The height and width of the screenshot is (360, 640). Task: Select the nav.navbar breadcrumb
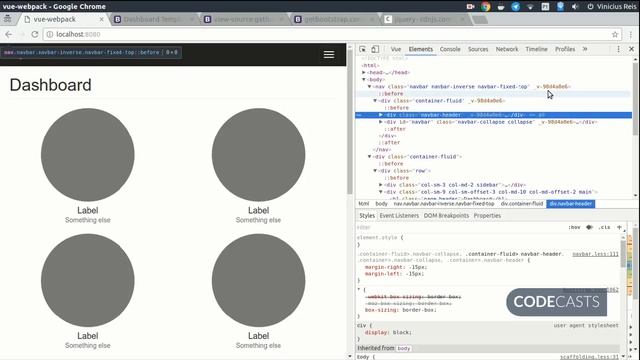pyautogui.click(x=444, y=204)
